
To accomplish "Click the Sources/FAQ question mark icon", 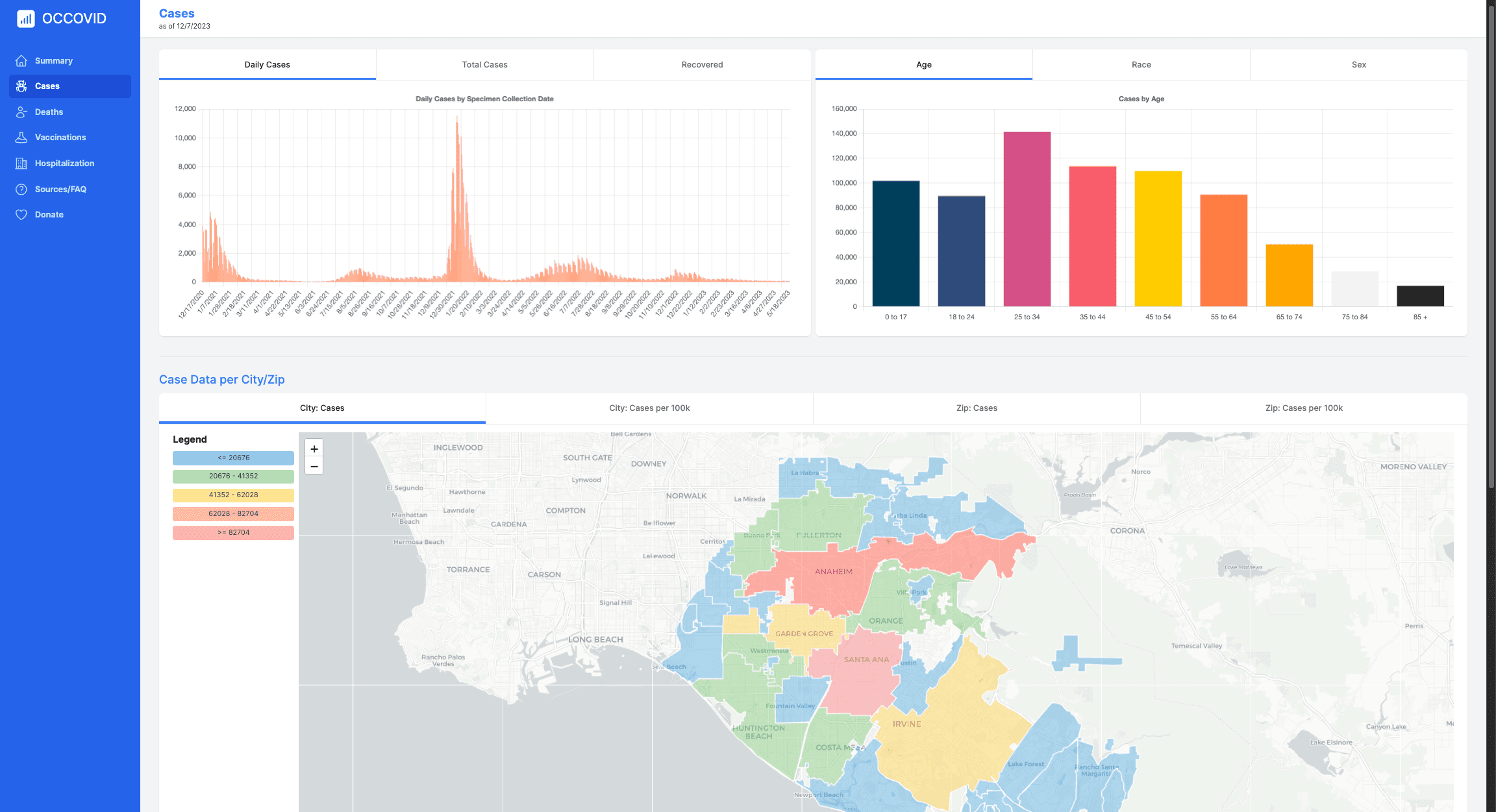I will (21, 190).
